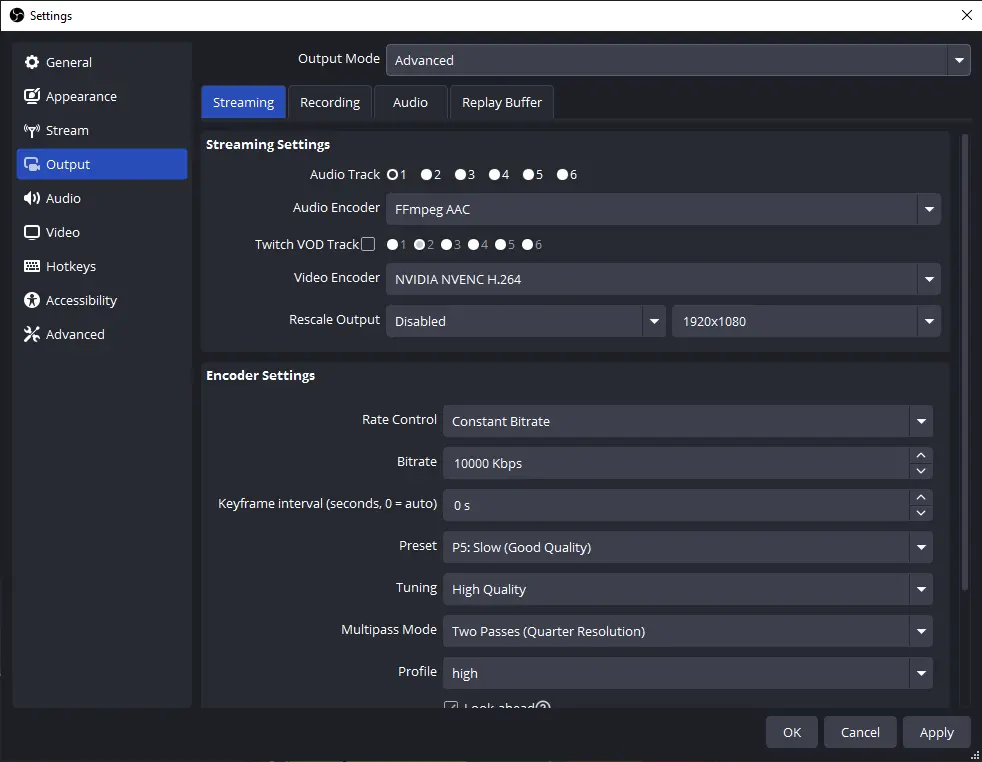Select Audio Track 1 radio button
Image resolution: width=982 pixels, height=762 pixels.
[x=392, y=175]
